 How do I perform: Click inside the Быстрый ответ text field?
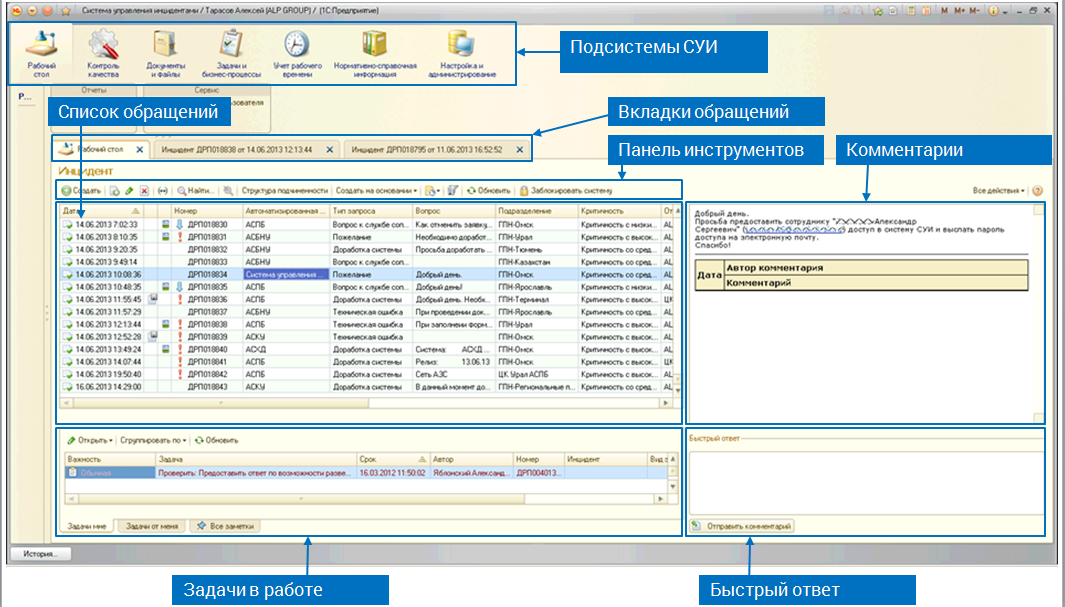tap(866, 482)
